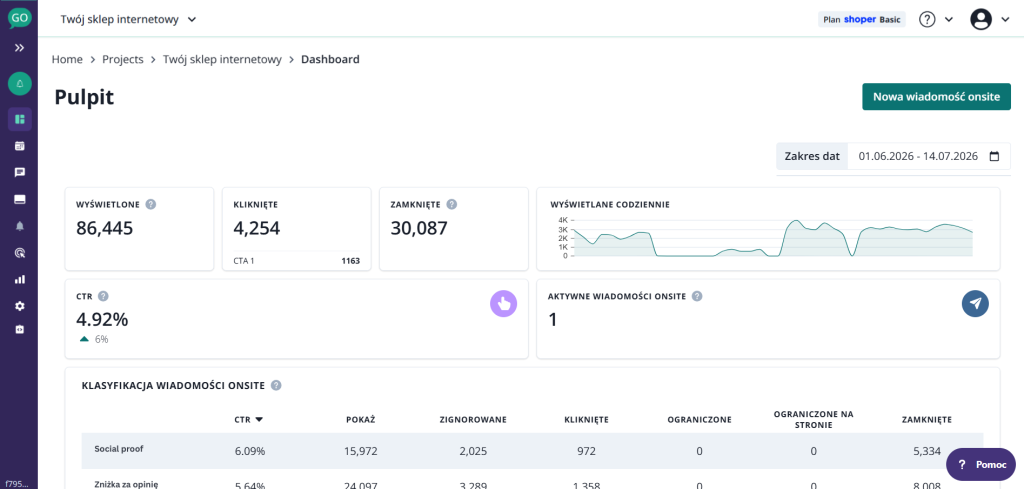Viewport: 1024px width, 489px height.
Task: Show help tooltip for Aktywne wiadomości onsite
Action: [x=697, y=296]
